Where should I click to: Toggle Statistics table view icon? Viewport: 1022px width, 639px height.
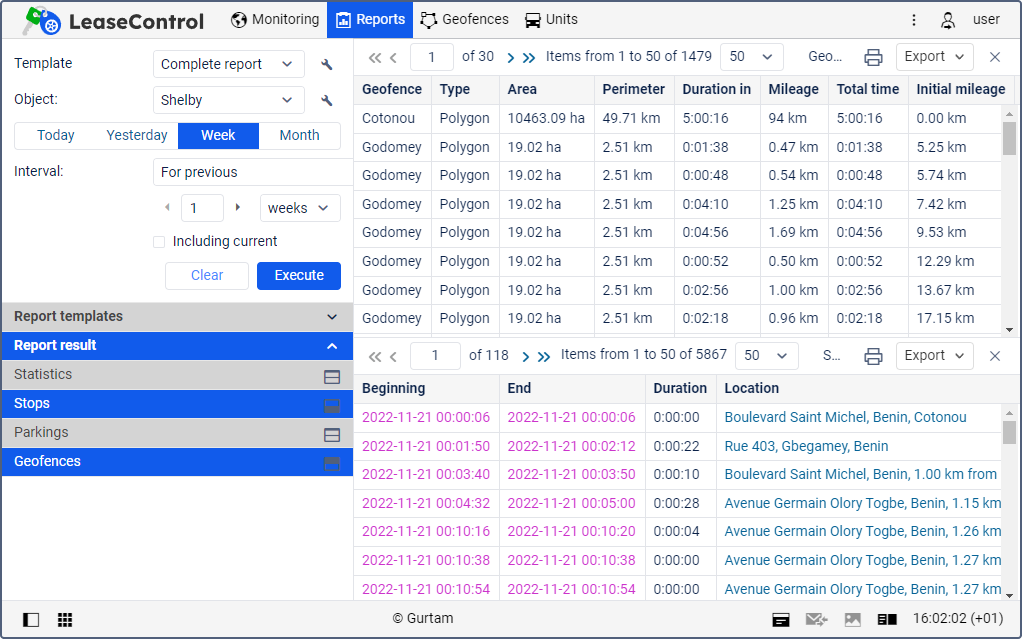[x=332, y=376]
